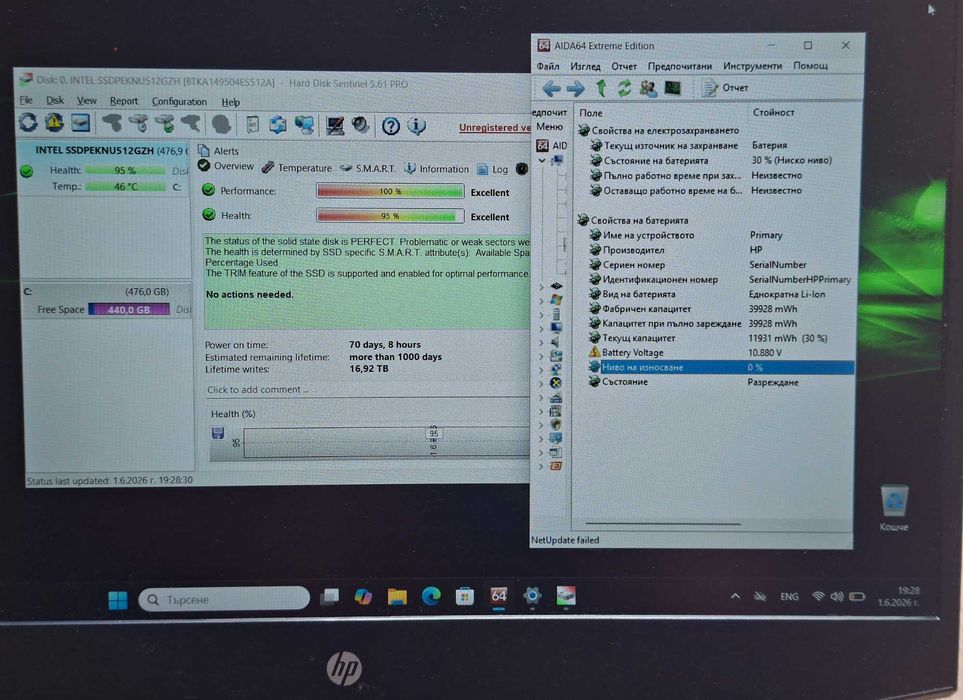The image size is (963, 700).
Task: Click the 'Click to add comment' field
Action: 367,390
